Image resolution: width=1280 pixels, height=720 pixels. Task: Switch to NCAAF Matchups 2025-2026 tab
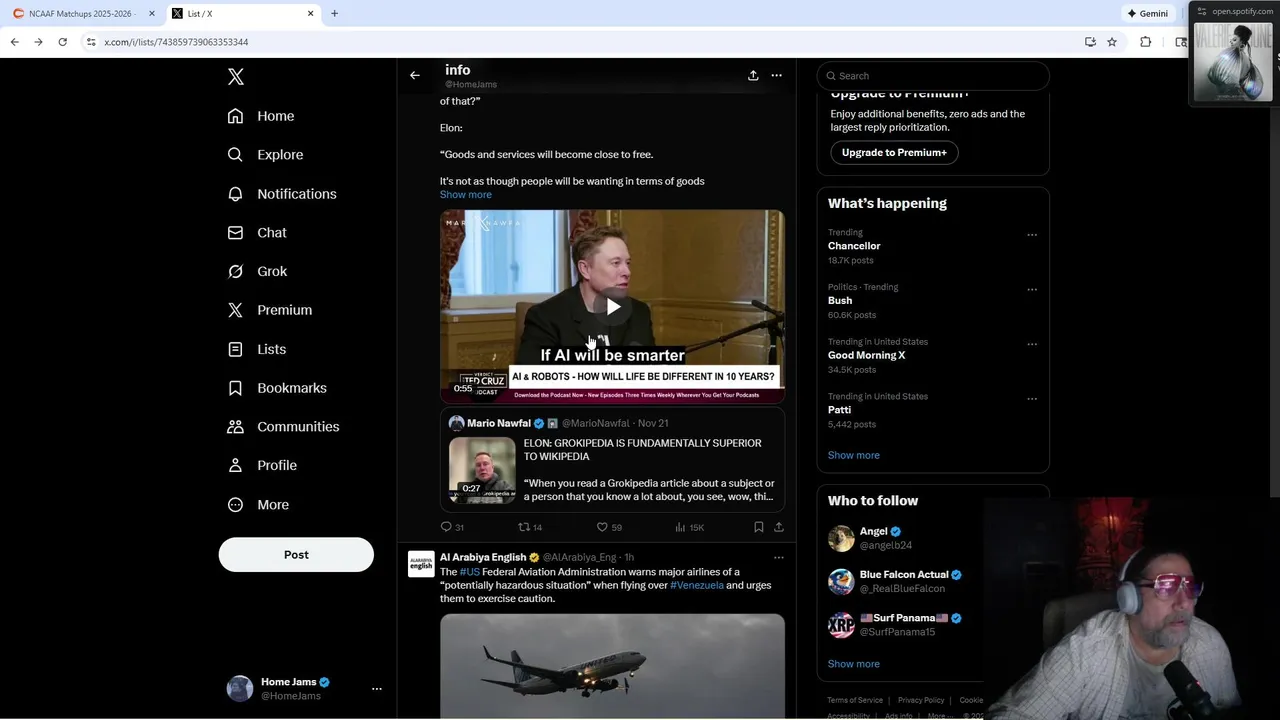click(x=80, y=13)
